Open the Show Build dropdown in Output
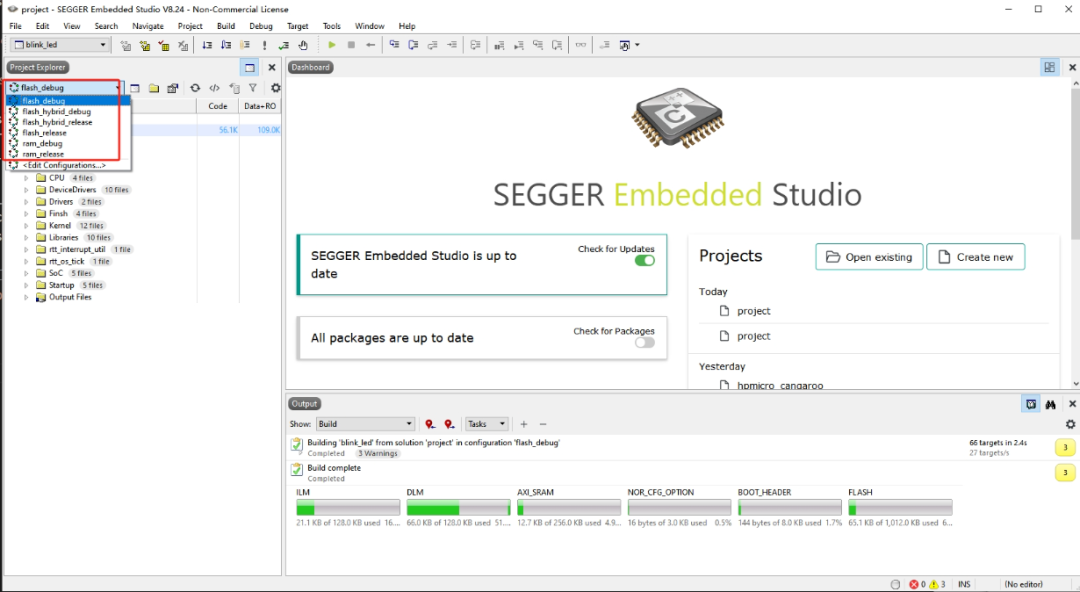The width and height of the screenshot is (1080, 592). pyautogui.click(x=365, y=424)
